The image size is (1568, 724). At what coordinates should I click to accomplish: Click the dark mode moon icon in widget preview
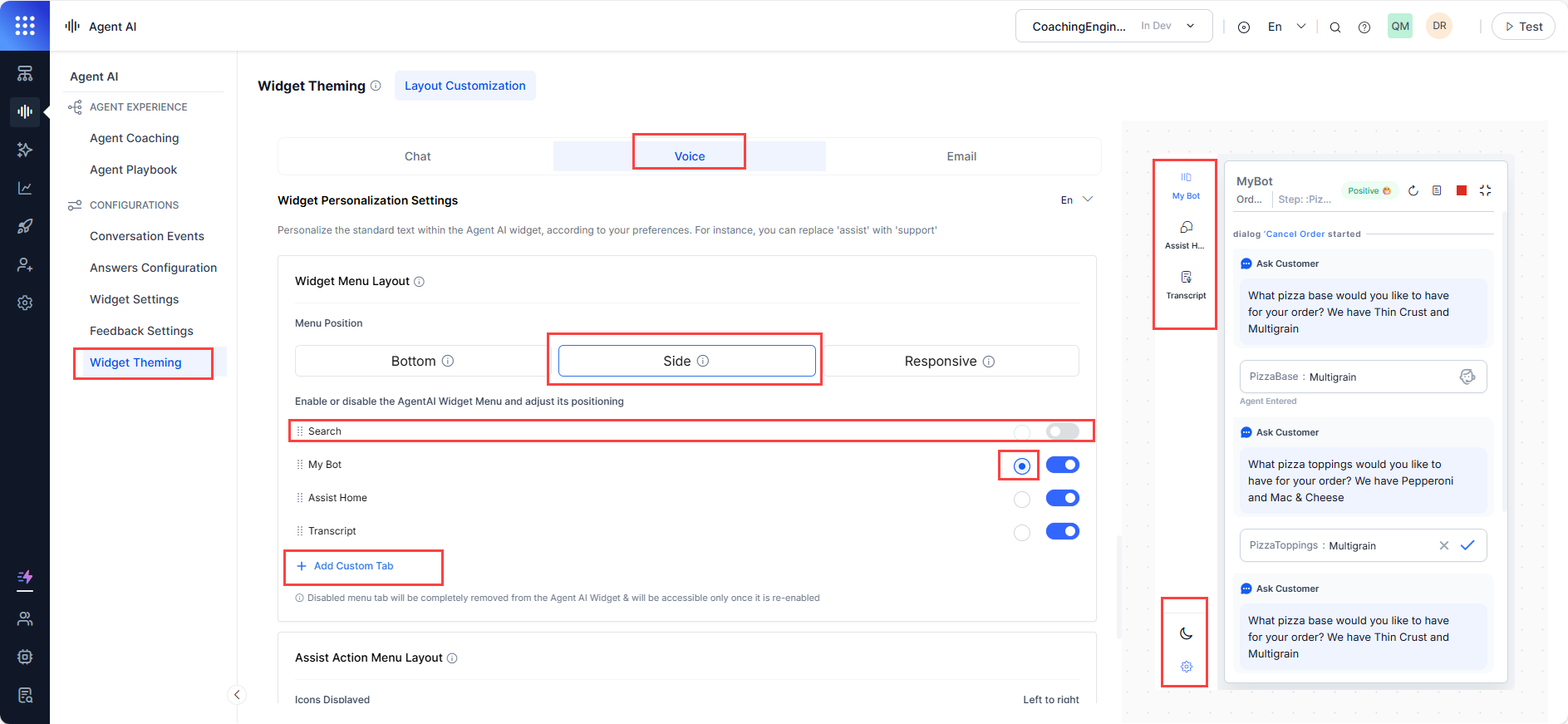[x=1186, y=633]
